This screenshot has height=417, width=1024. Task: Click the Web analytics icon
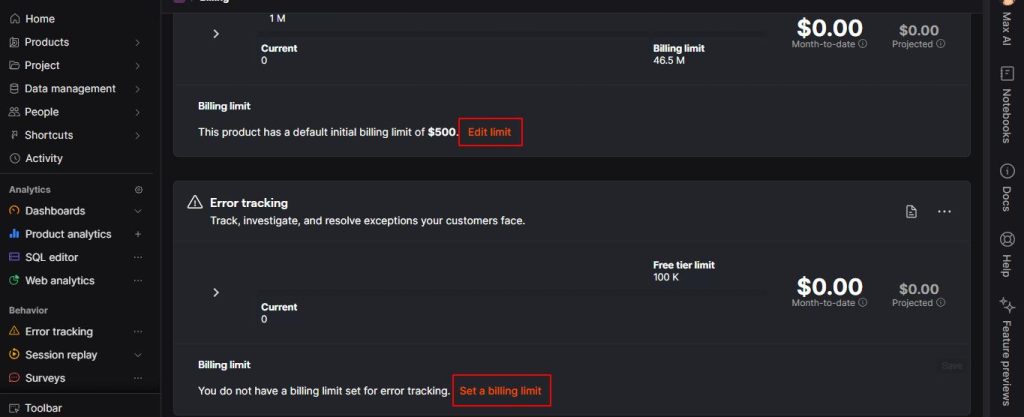coord(14,281)
